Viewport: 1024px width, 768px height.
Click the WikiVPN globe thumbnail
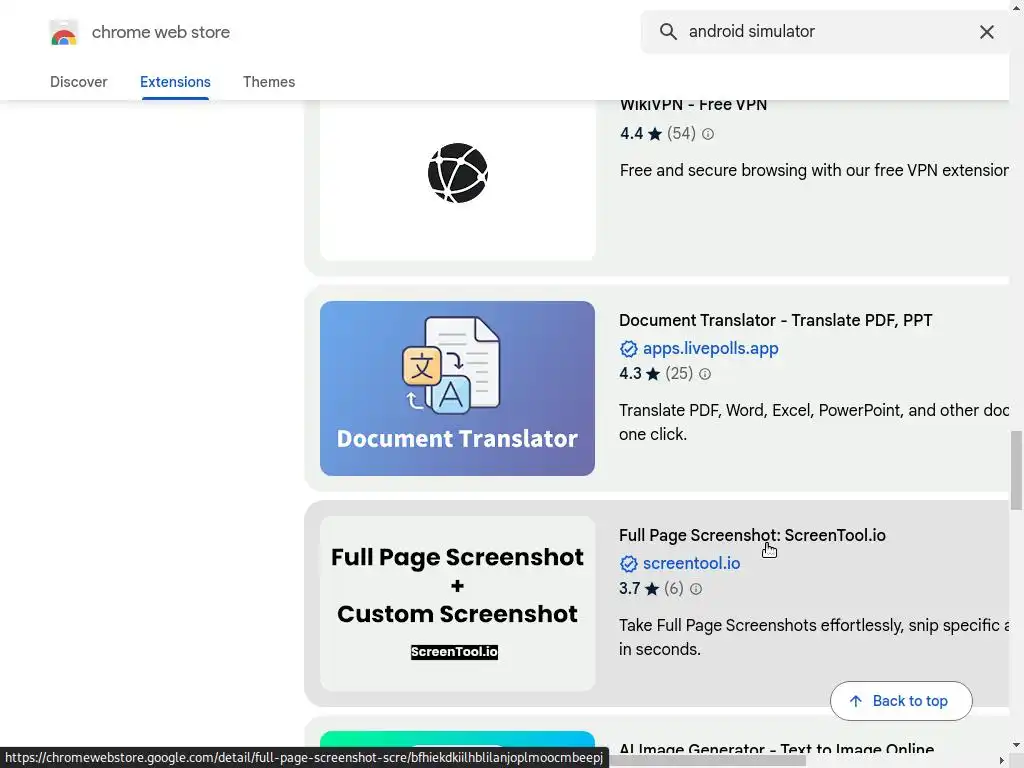[x=458, y=173]
